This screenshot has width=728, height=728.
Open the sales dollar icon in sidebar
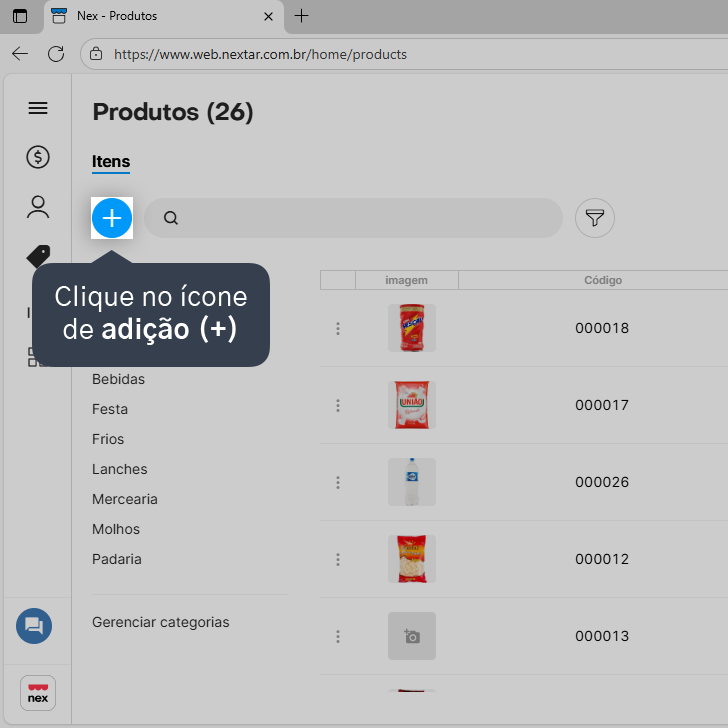38,157
